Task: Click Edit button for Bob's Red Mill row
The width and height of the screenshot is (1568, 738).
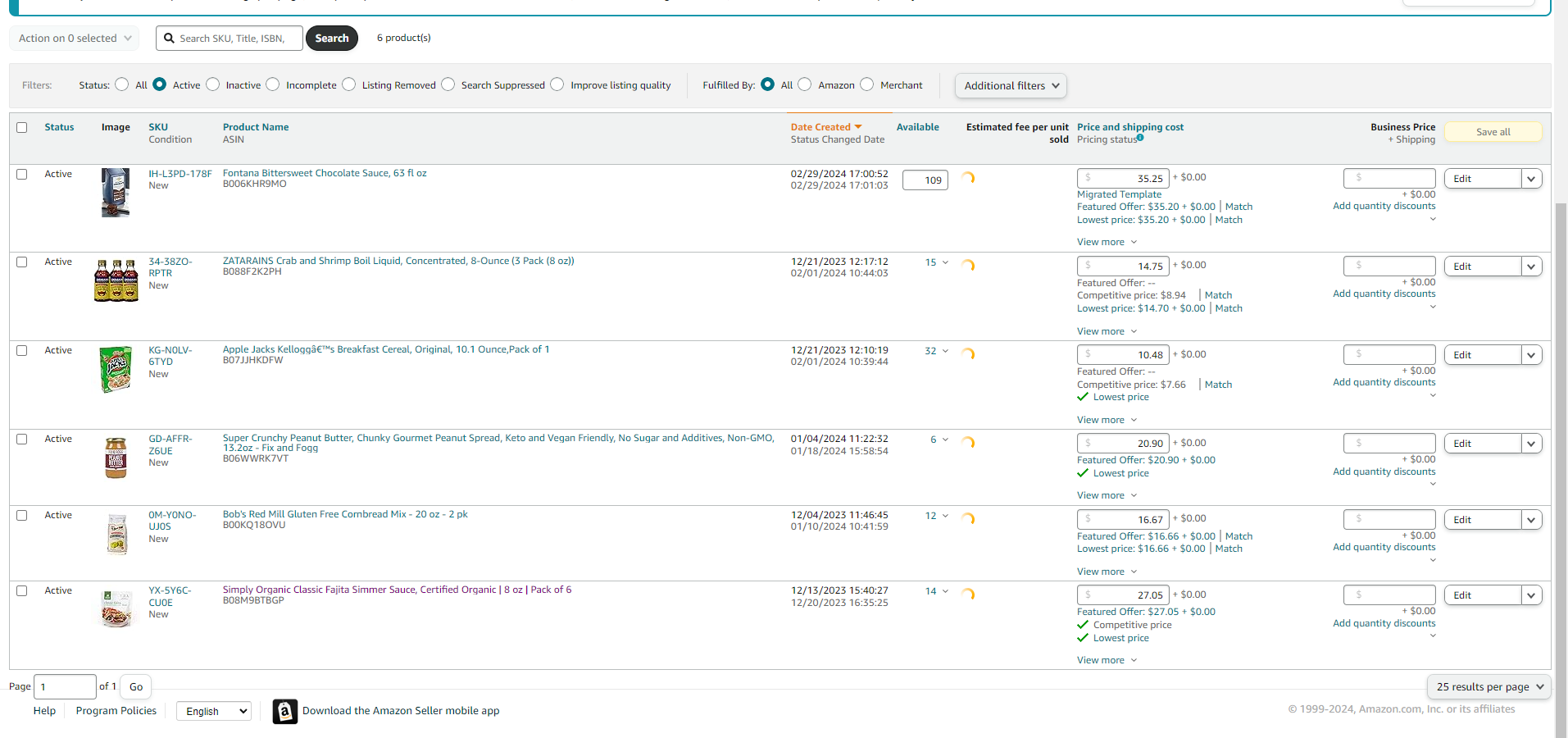Action: click(x=1483, y=520)
